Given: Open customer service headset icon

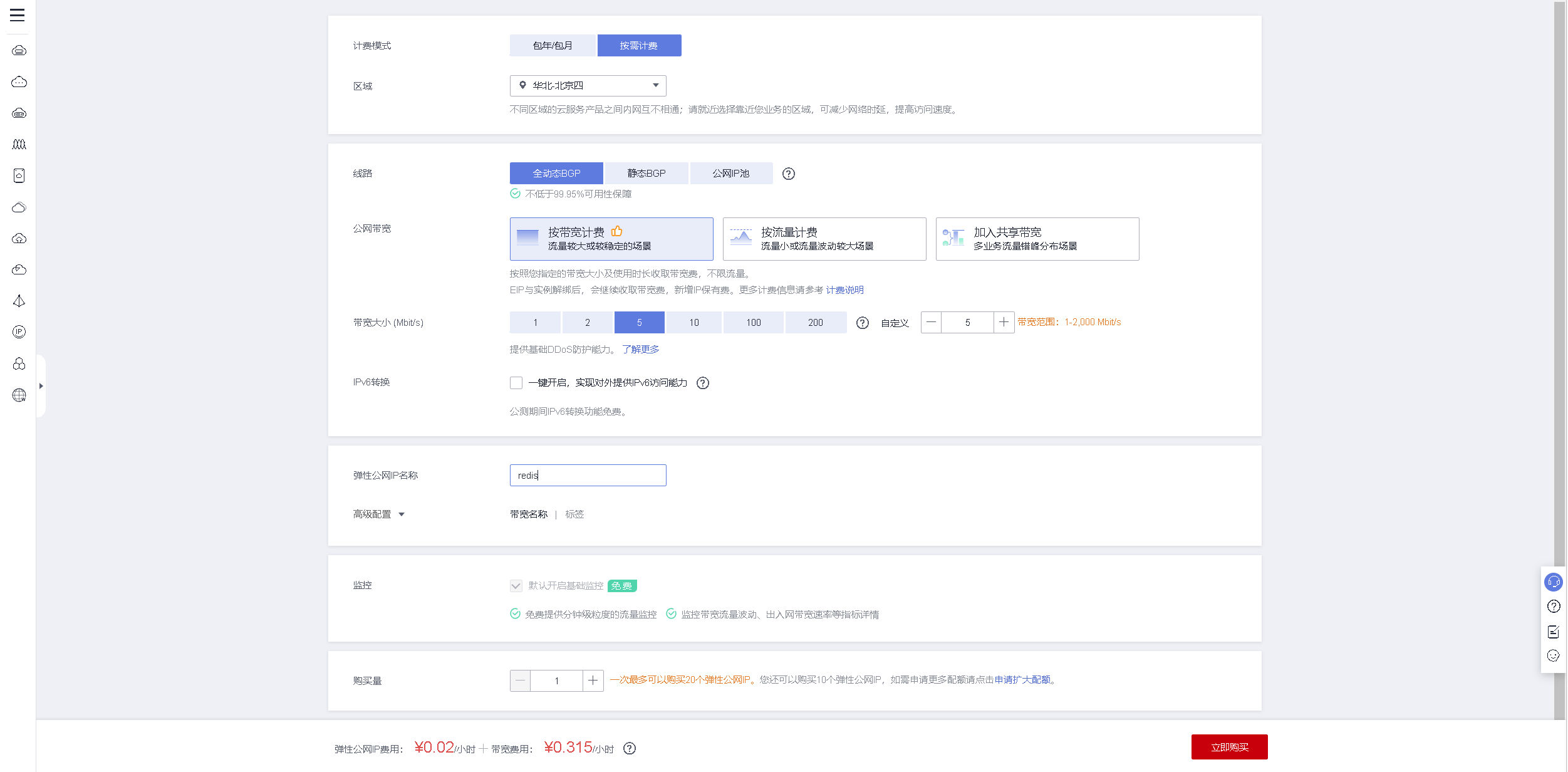Looking at the screenshot, I should [x=1554, y=582].
